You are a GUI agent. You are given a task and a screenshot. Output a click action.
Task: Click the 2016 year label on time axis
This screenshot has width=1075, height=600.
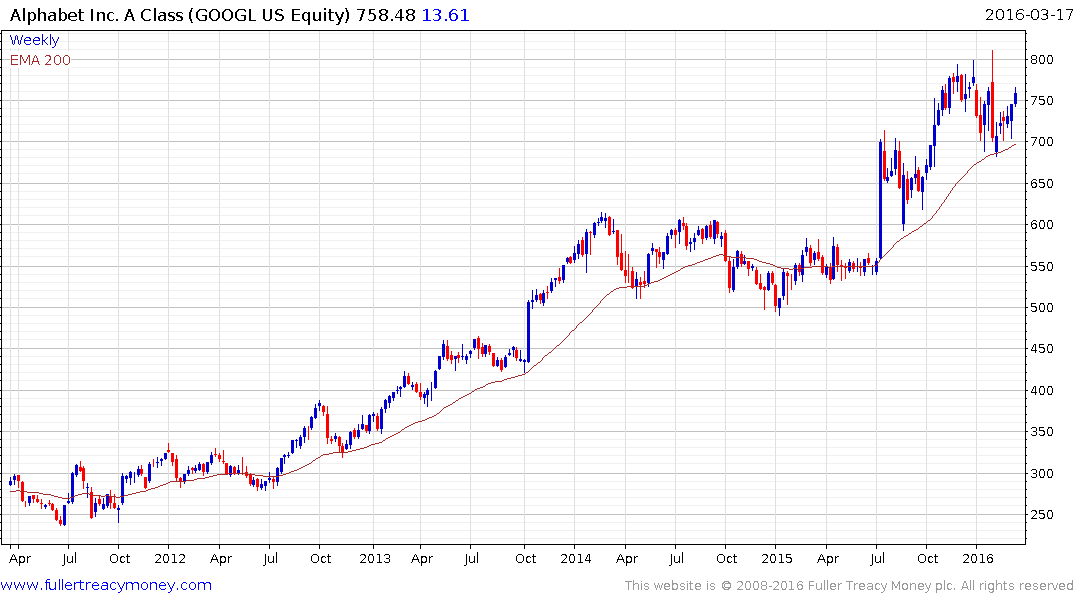[x=978, y=559]
